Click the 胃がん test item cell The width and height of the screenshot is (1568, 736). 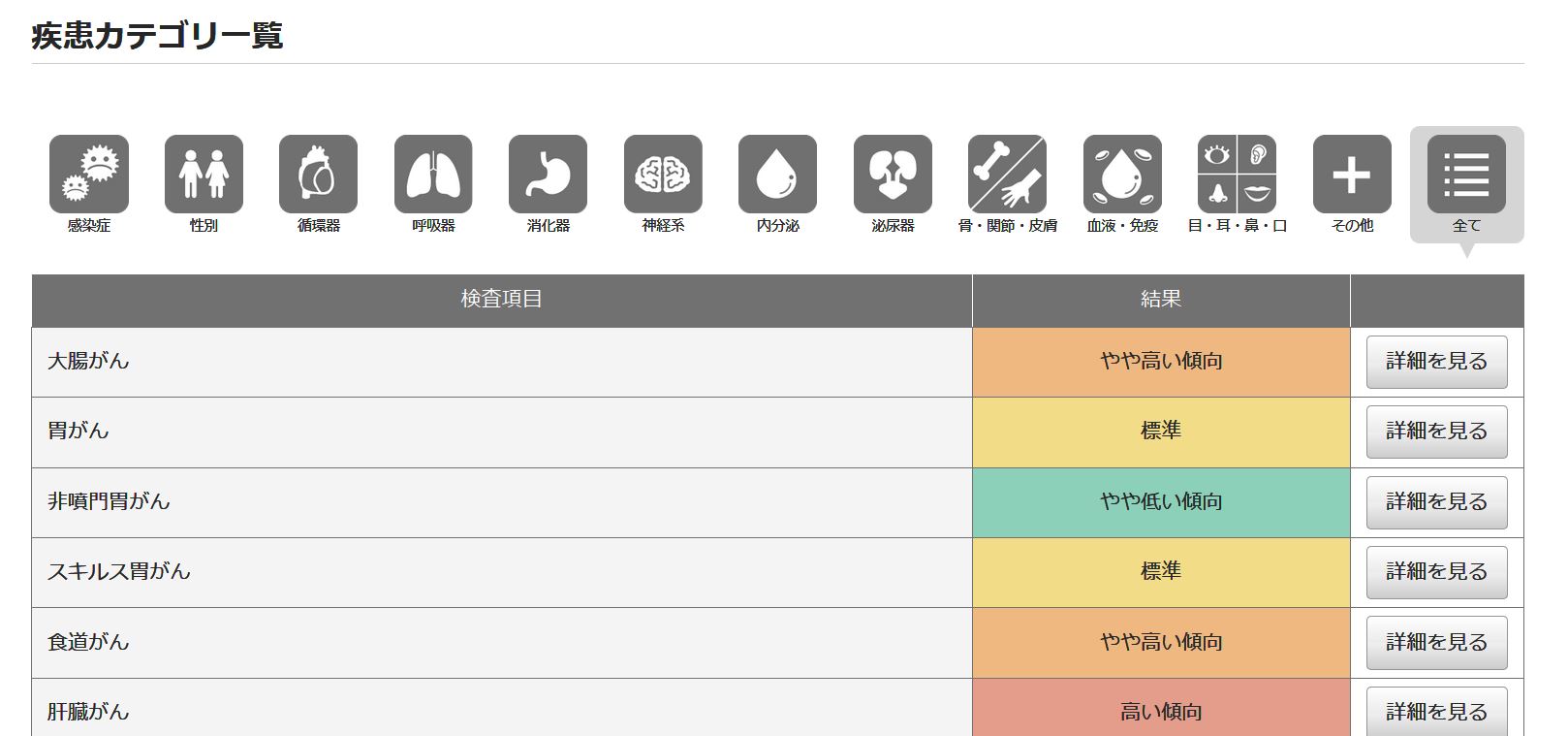(x=502, y=432)
